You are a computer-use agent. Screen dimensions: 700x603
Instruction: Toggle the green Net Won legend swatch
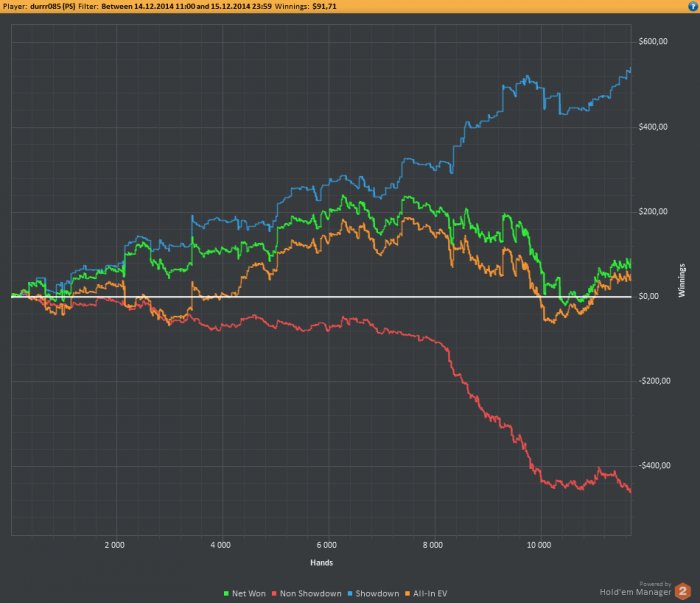[226, 594]
